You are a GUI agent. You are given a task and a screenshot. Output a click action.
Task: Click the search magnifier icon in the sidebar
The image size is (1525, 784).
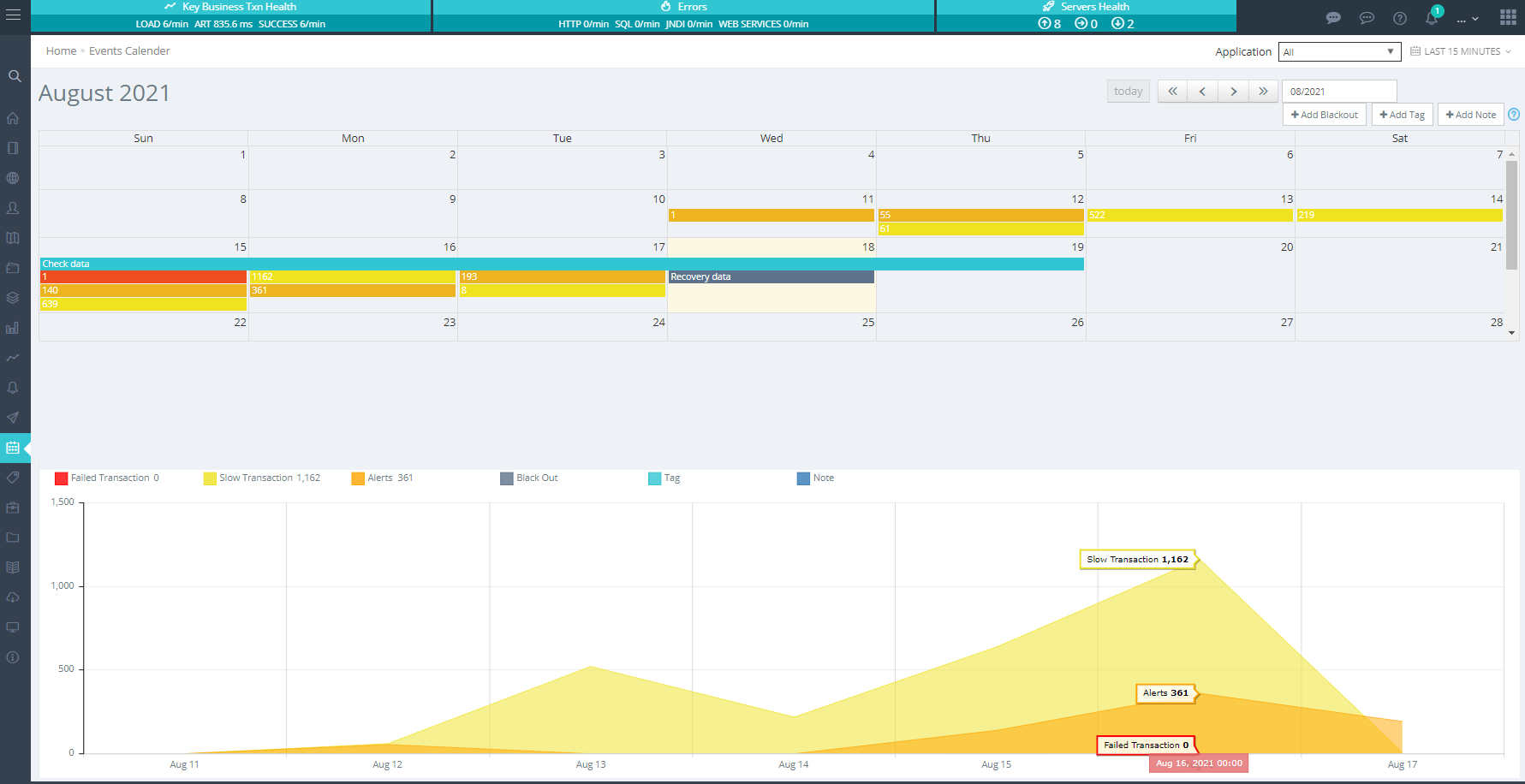15,76
